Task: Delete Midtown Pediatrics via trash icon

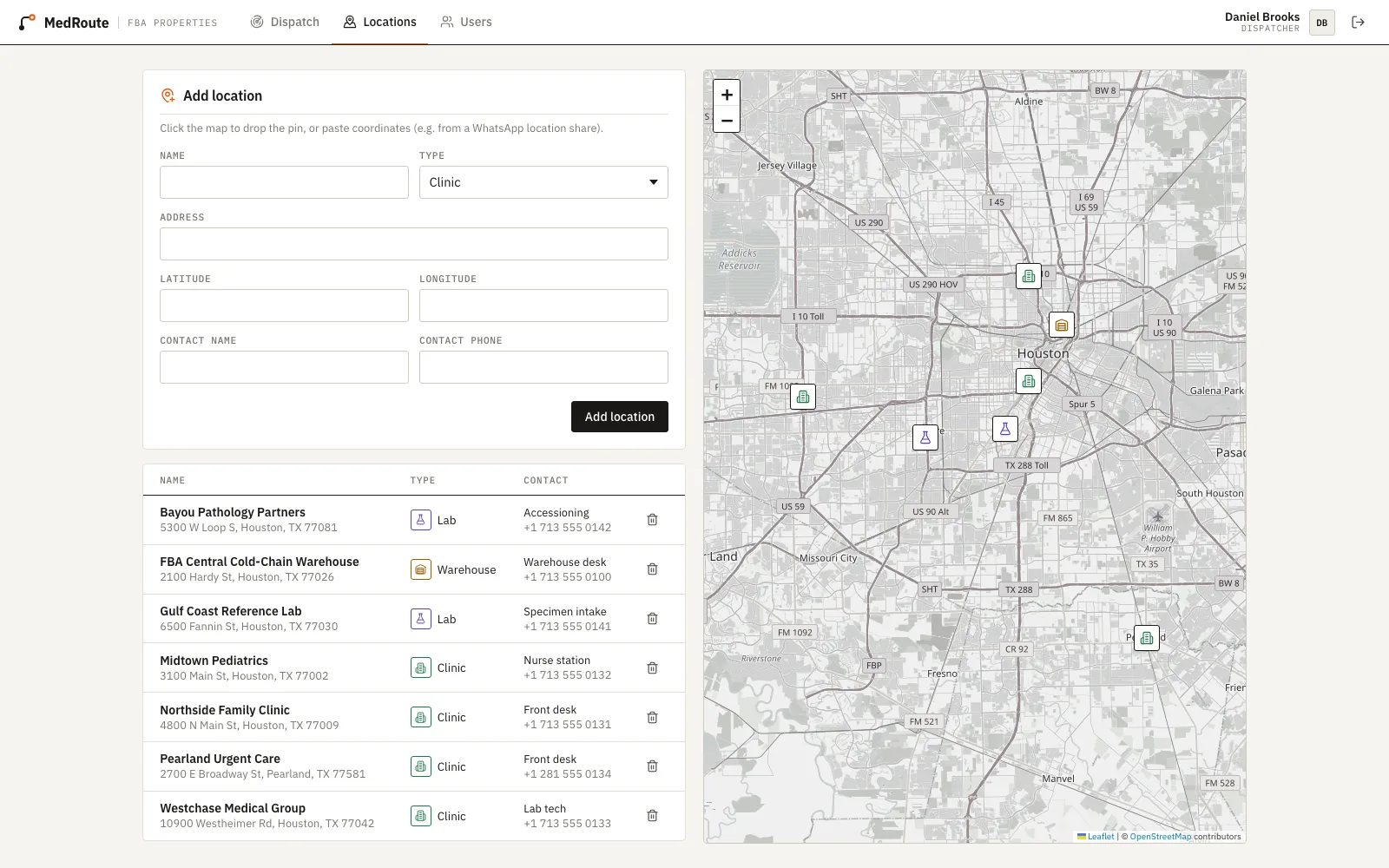Action: point(652,668)
